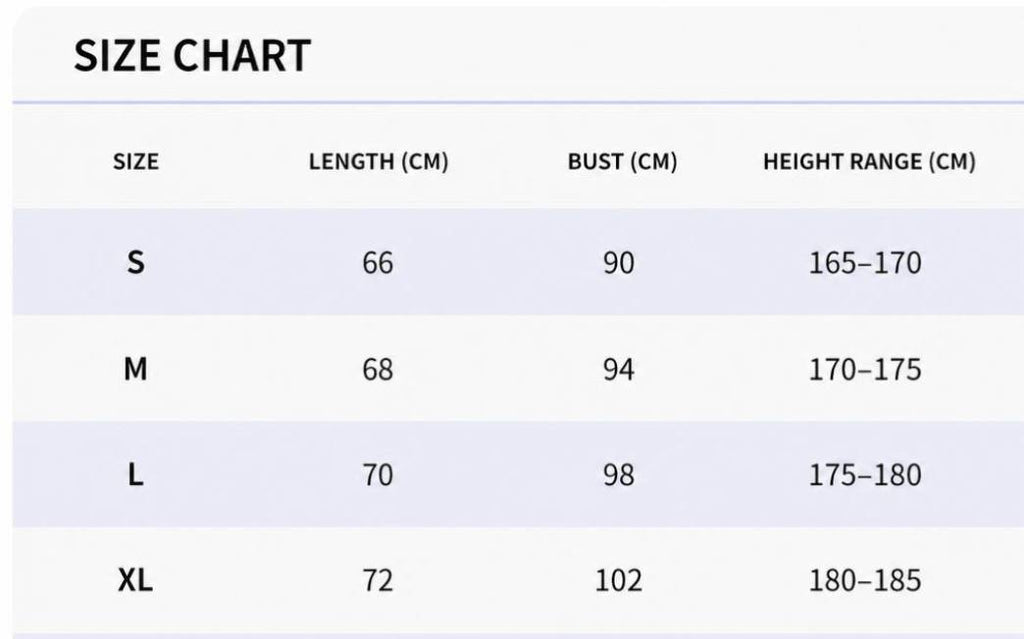Click the length value 66
The width and height of the screenshot is (1024, 639).
point(378,263)
